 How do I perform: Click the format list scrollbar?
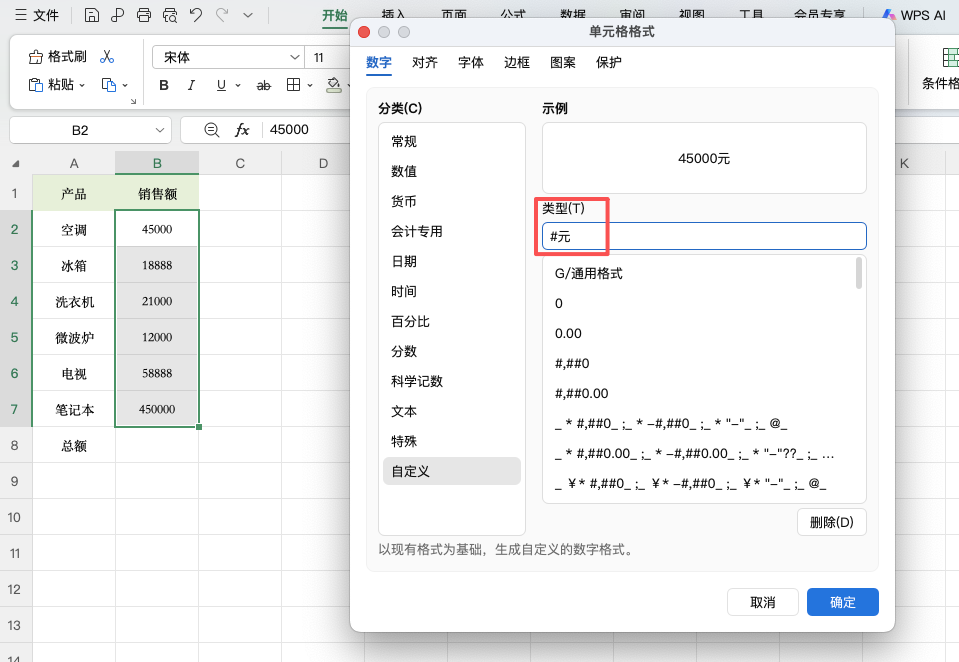tap(859, 273)
